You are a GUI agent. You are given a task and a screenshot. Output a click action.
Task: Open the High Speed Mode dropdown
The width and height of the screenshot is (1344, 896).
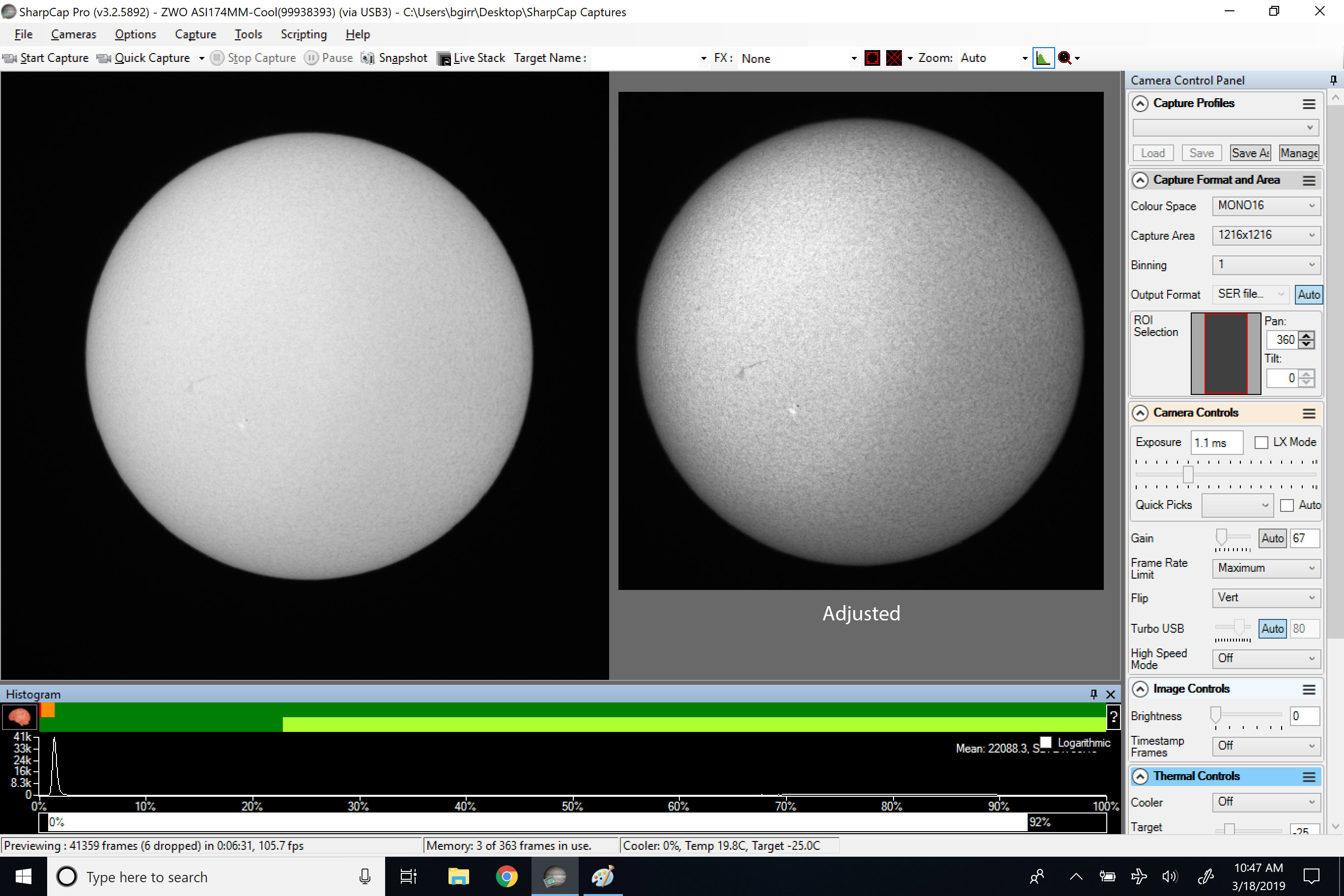coord(1266,658)
